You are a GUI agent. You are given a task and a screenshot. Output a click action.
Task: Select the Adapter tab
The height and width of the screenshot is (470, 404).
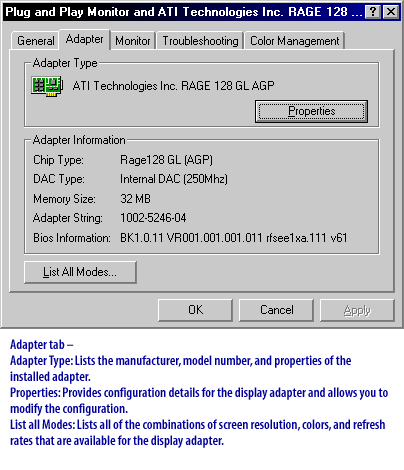pos(85,39)
